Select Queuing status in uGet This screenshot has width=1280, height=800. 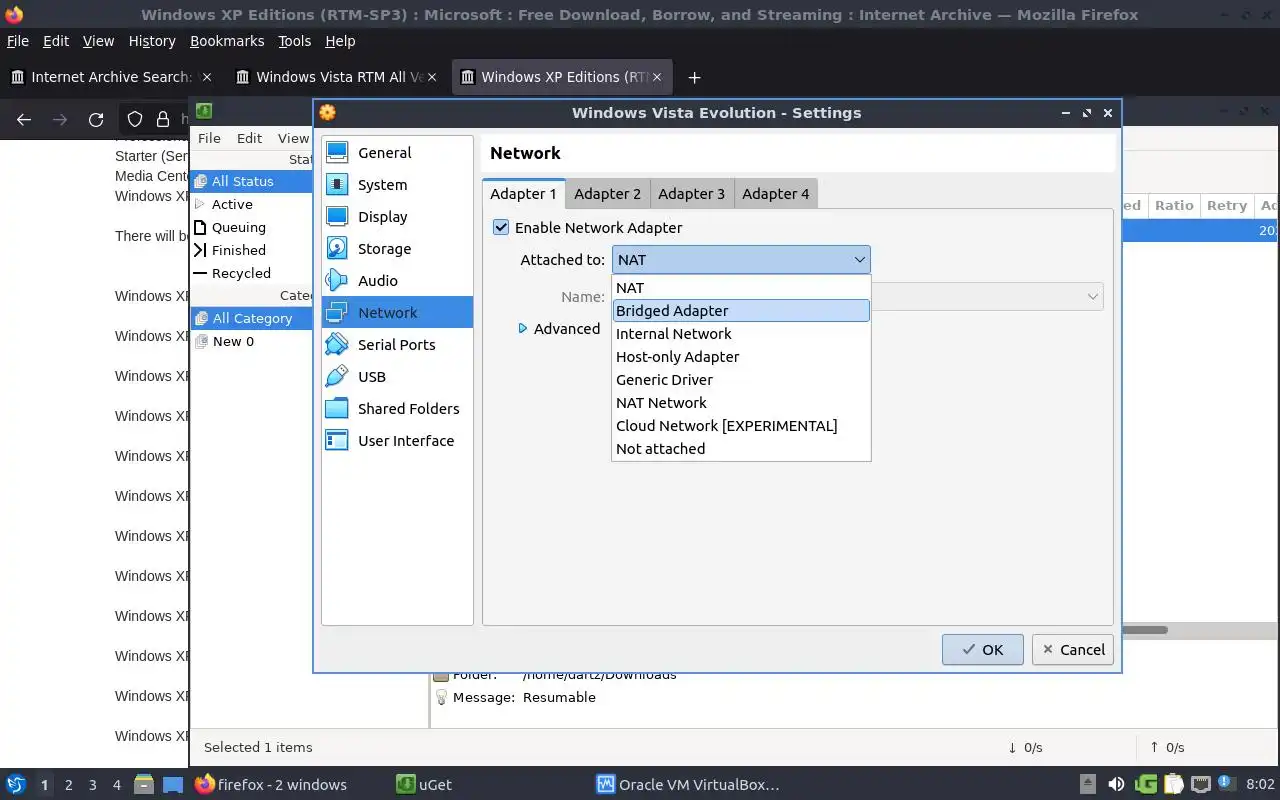click(251, 227)
